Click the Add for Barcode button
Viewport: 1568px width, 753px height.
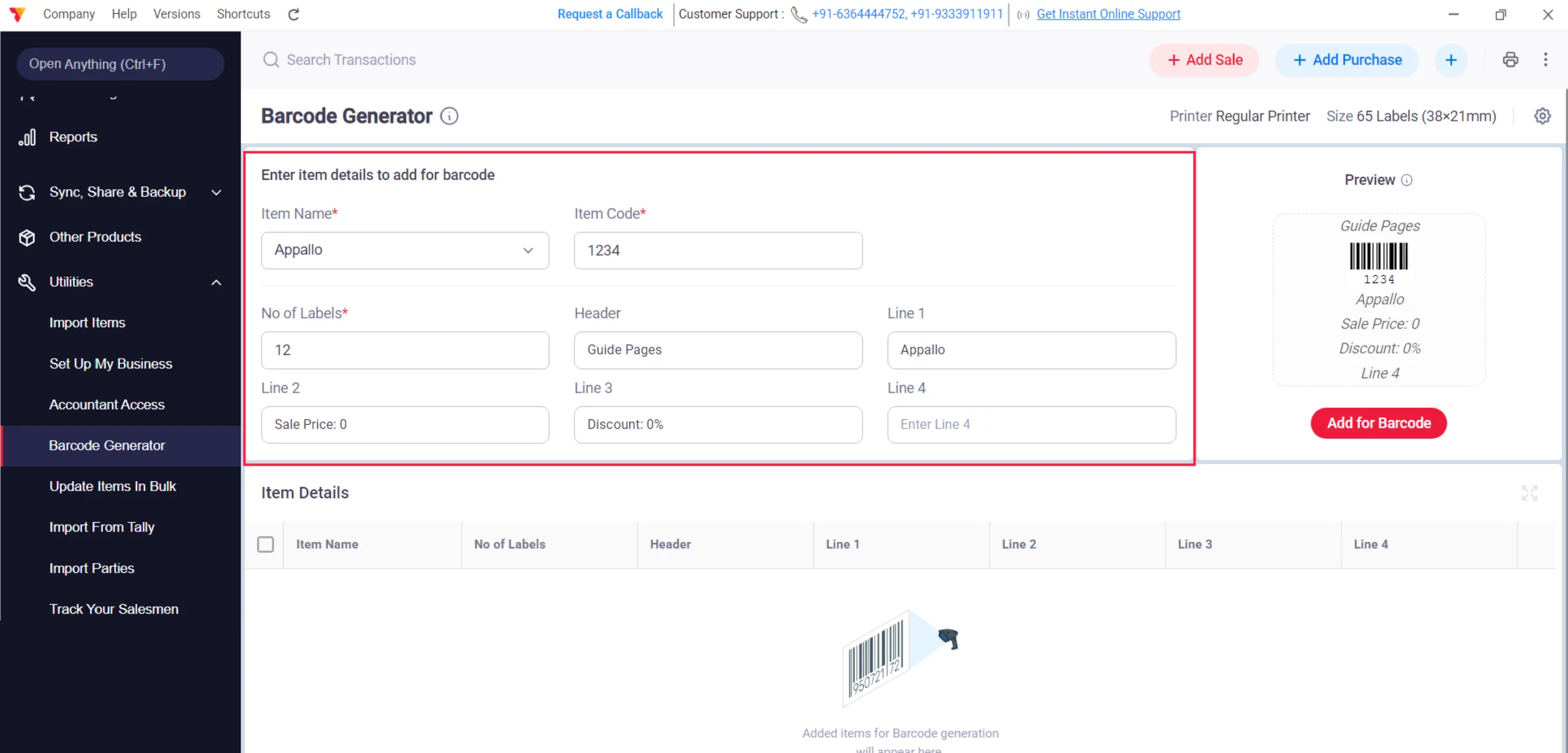coord(1378,423)
